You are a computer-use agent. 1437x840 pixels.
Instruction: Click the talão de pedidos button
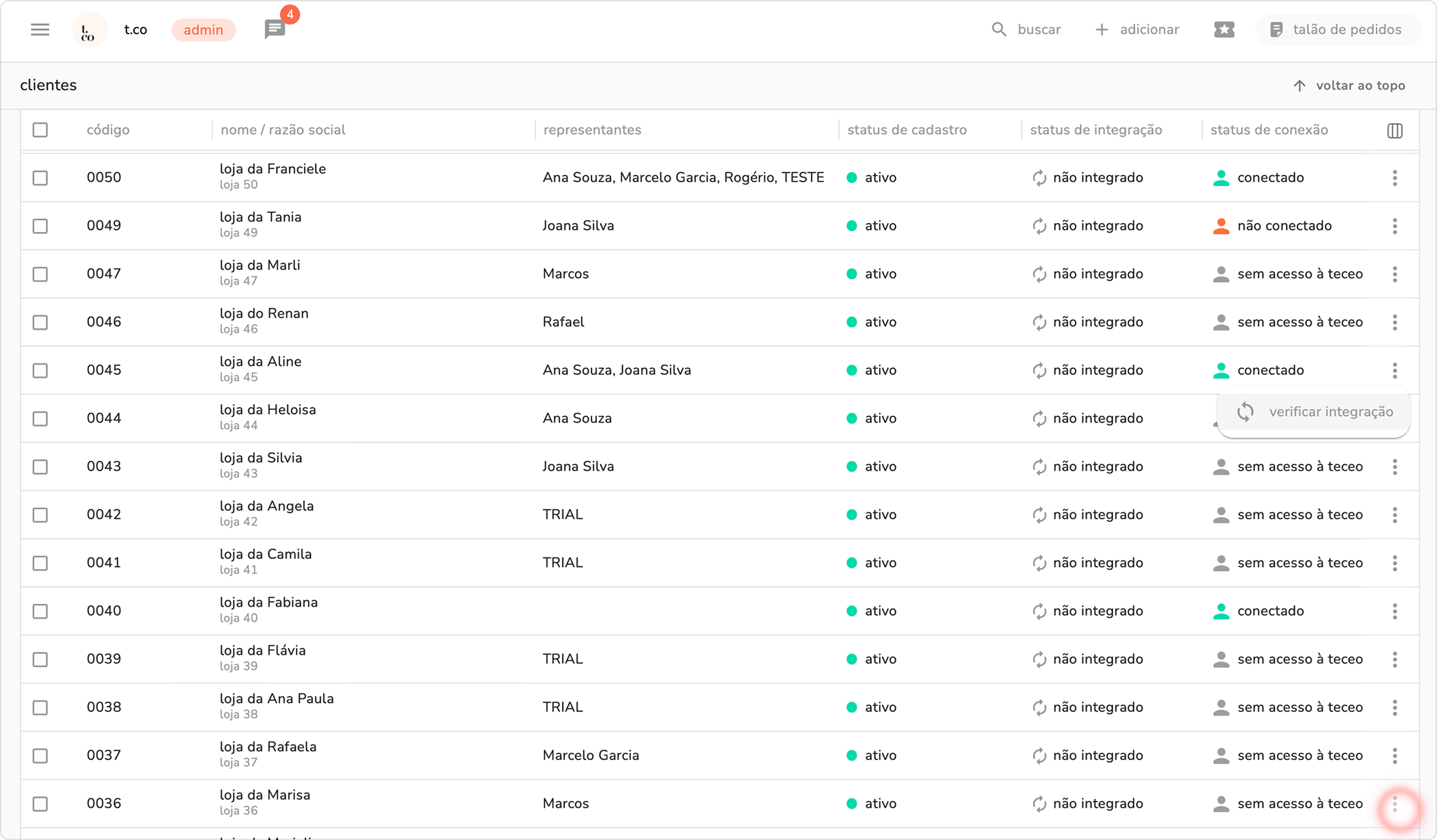pyautogui.click(x=1337, y=29)
